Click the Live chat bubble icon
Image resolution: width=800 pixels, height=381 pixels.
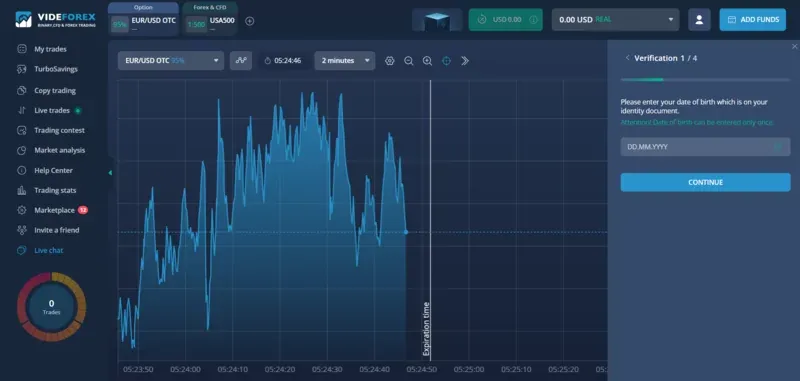(21, 250)
